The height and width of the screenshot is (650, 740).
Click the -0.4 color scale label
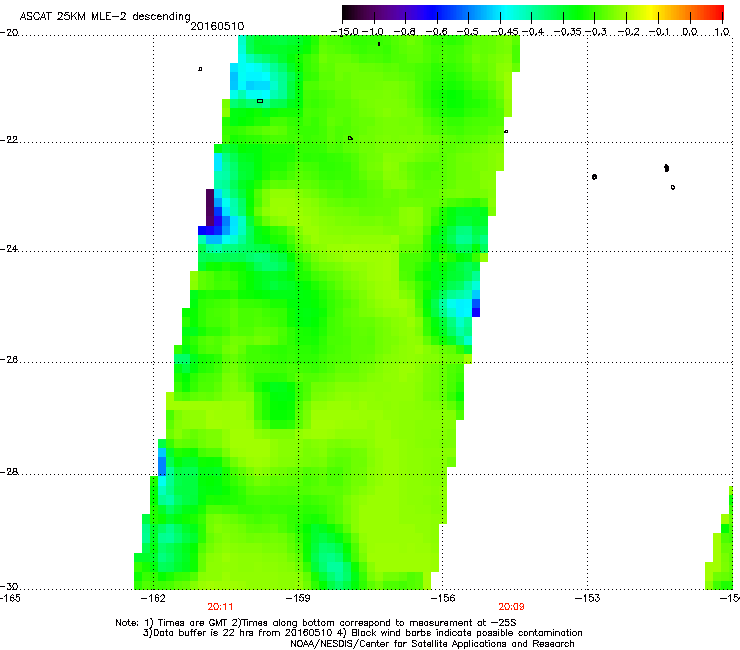point(533,32)
